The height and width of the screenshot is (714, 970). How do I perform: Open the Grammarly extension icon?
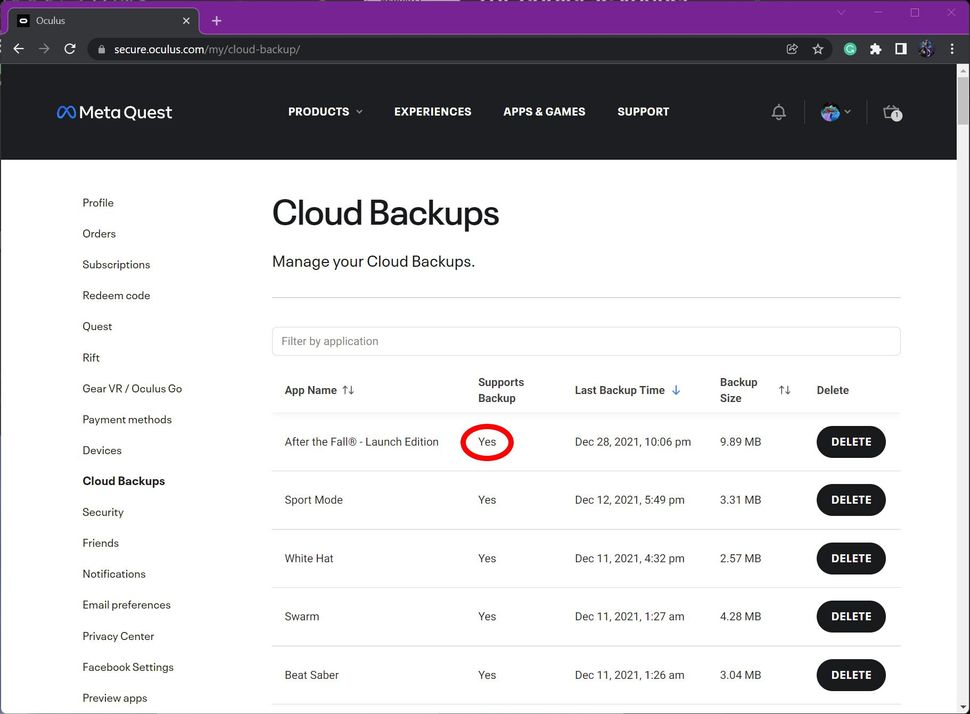click(850, 48)
